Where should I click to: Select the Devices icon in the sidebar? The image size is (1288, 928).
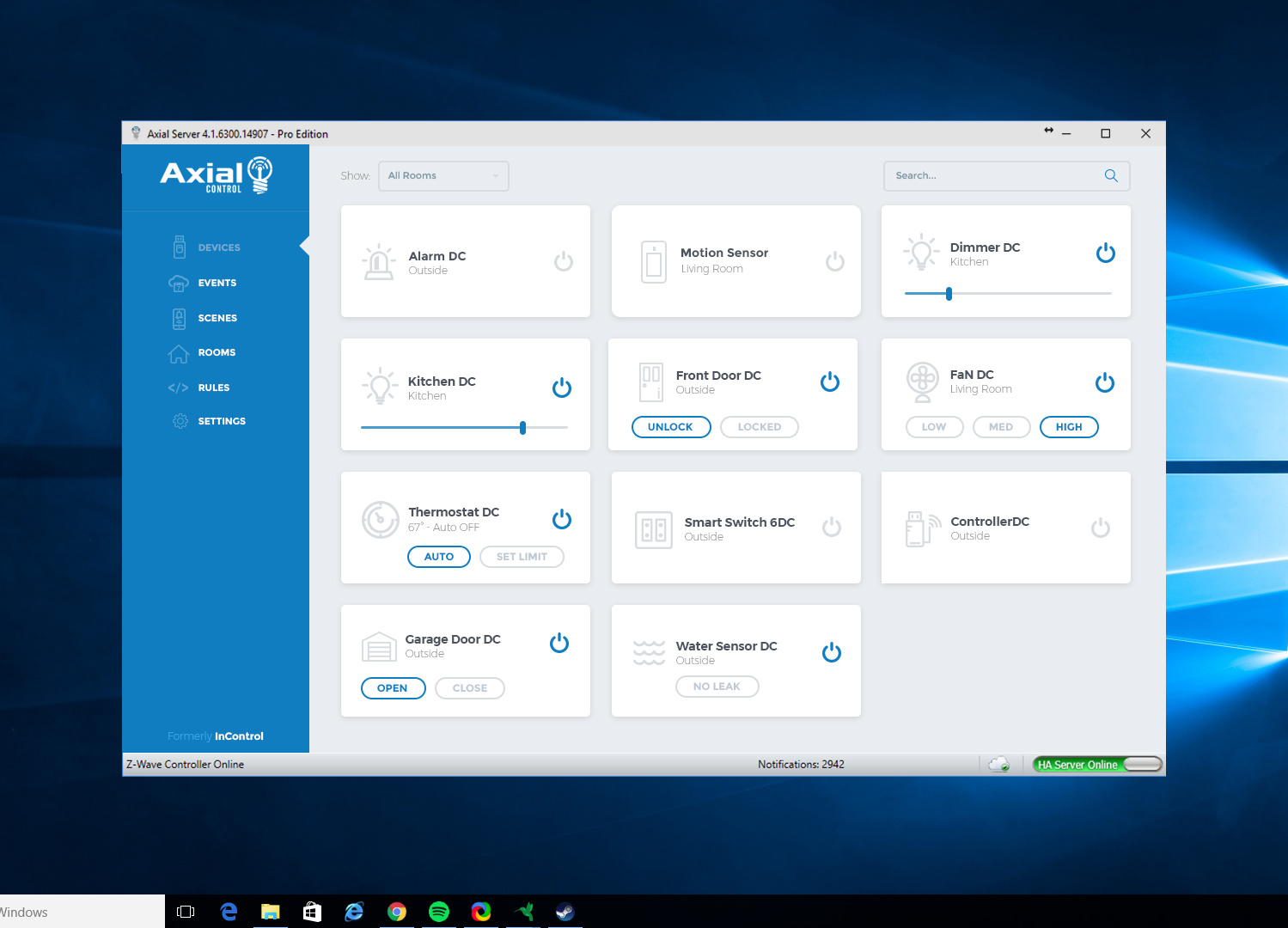point(180,247)
